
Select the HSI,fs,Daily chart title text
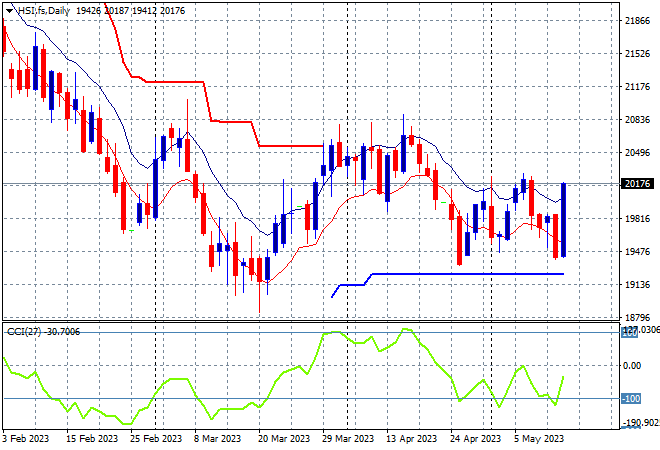pyautogui.click(x=43, y=11)
